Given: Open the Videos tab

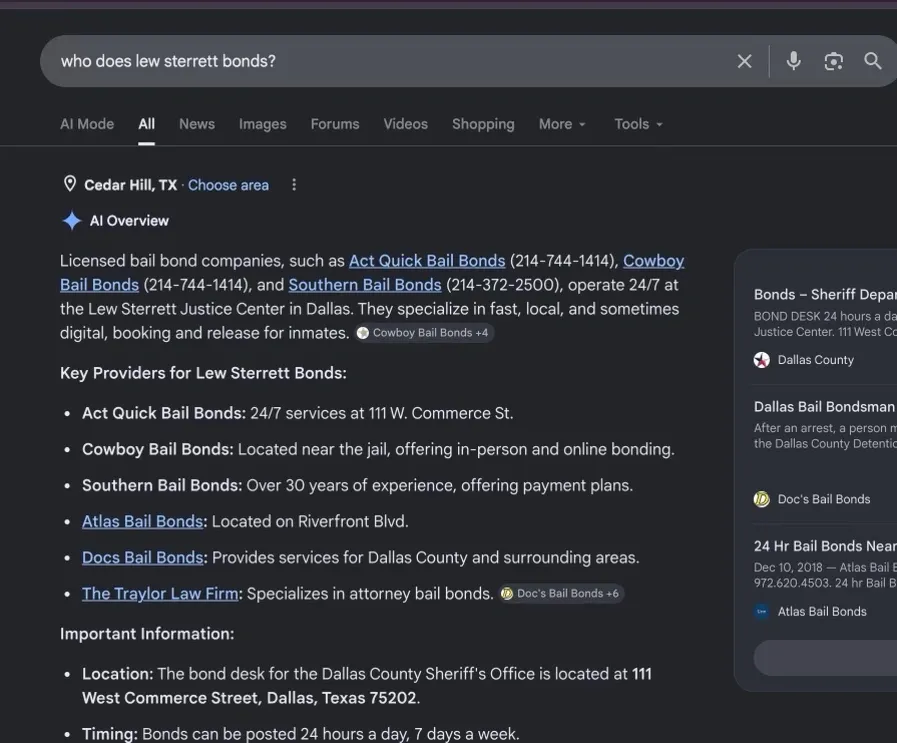Looking at the screenshot, I should point(406,124).
